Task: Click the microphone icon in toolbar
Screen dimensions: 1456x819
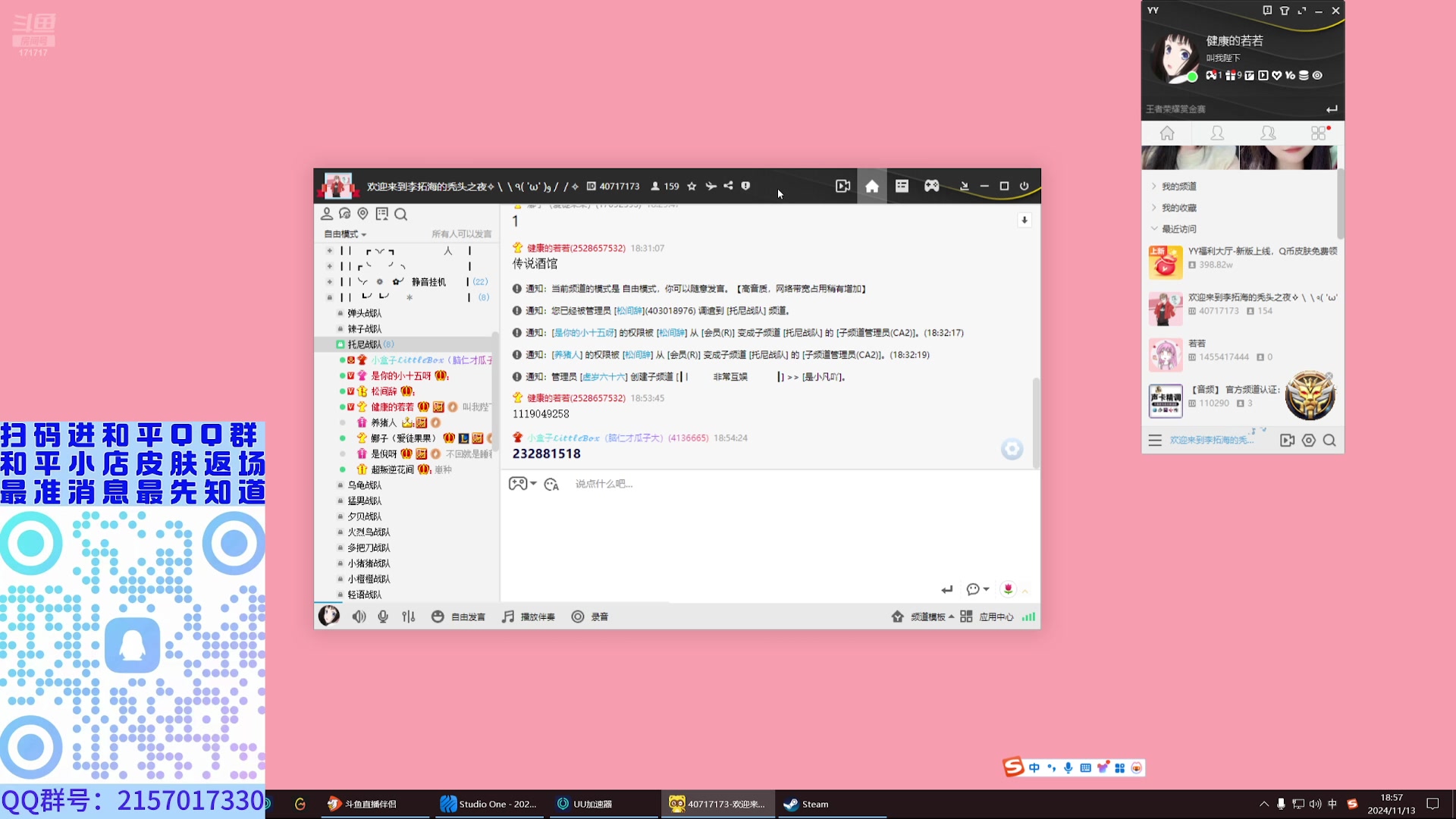Action: 384,617
